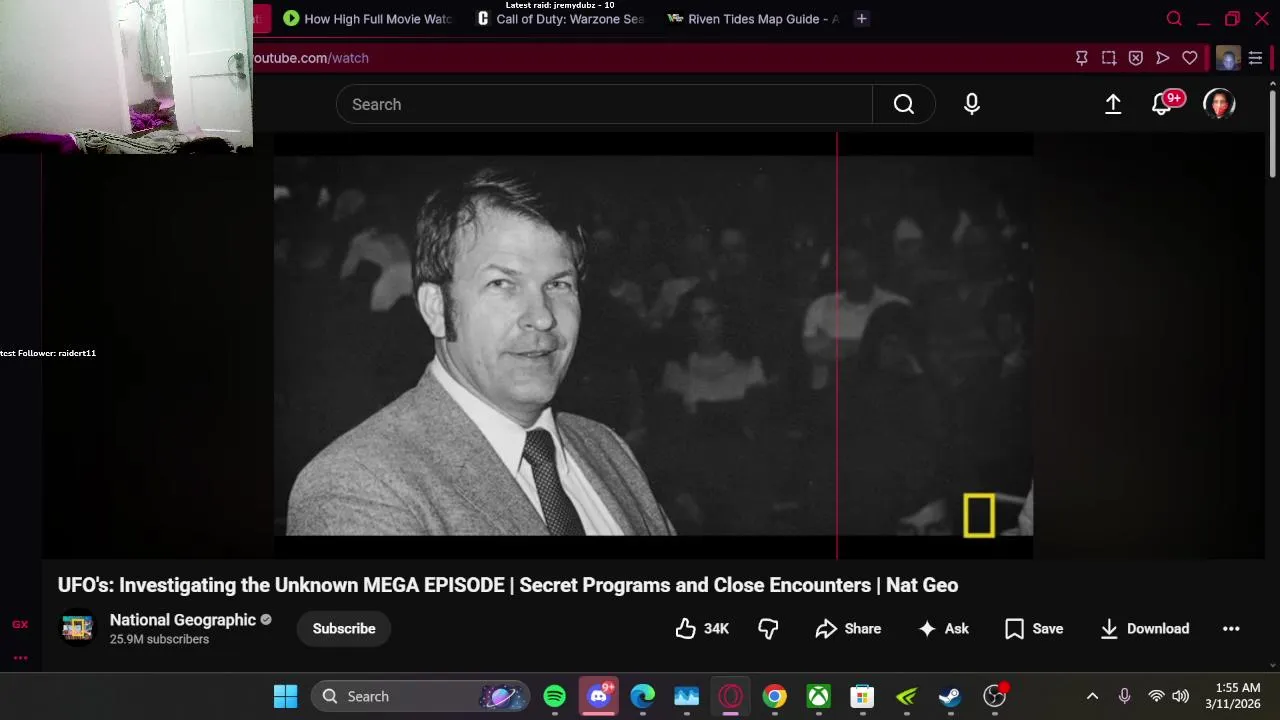1280x720 pixels.
Task: Start voice search with microphone icon
Action: [x=972, y=104]
